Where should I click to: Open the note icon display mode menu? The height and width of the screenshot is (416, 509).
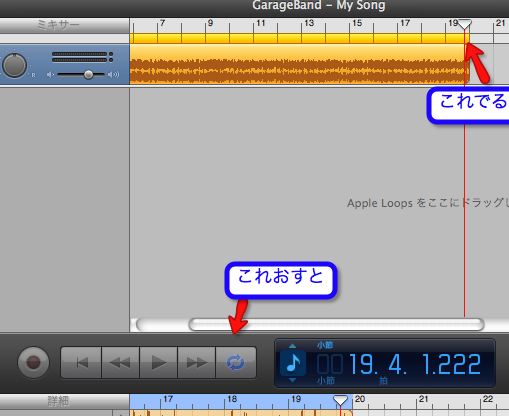click(293, 363)
